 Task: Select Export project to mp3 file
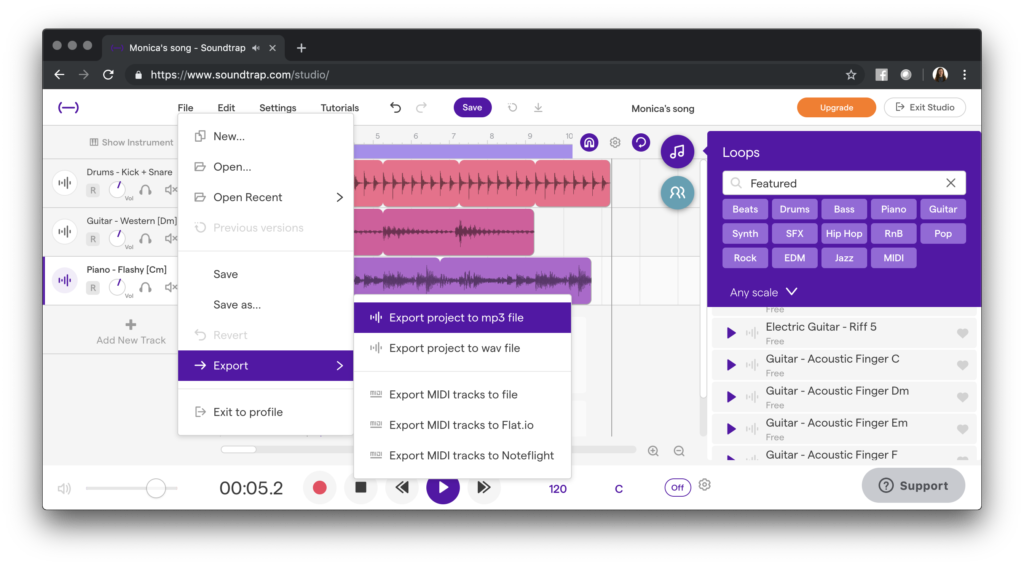462,318
